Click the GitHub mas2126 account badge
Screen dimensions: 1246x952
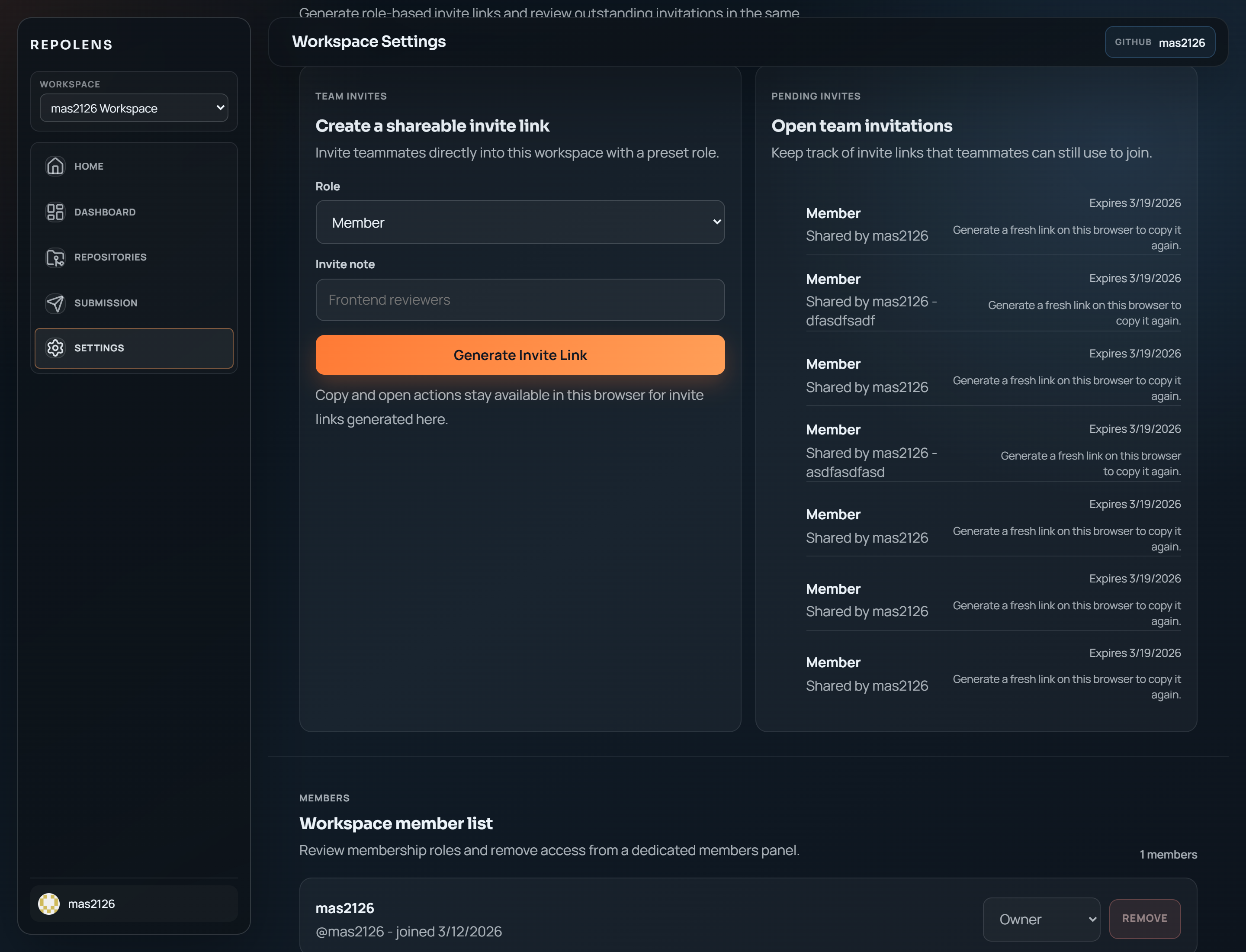[x=1159, y=42]
